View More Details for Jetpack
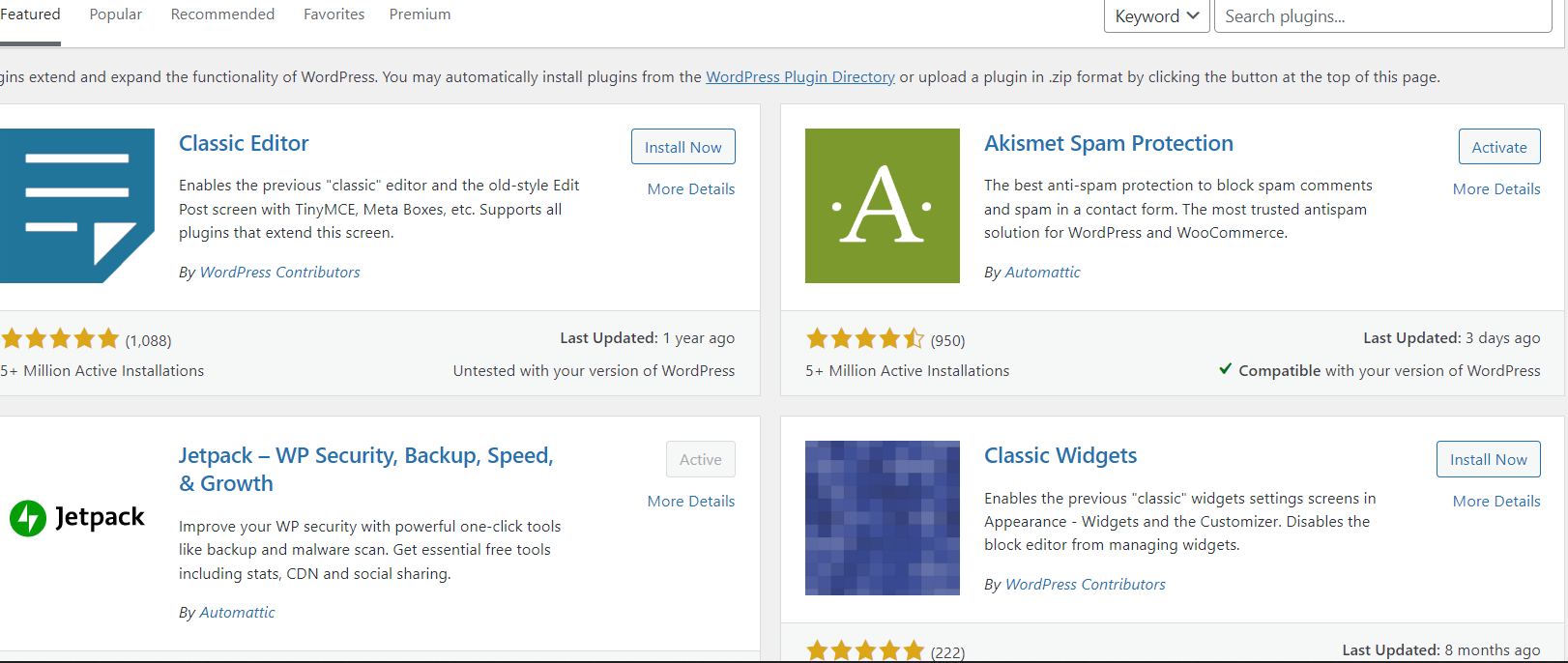 pos(691,501)
